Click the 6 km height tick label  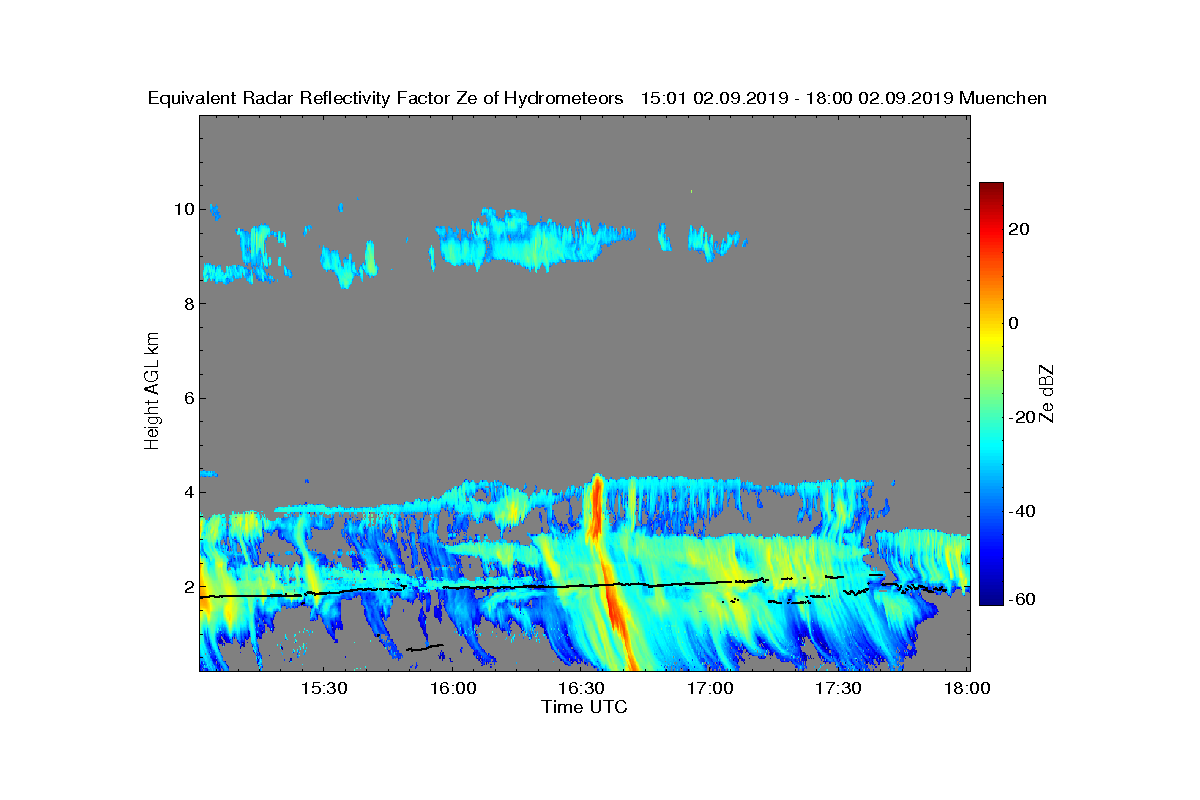click(x=187, y=398)
